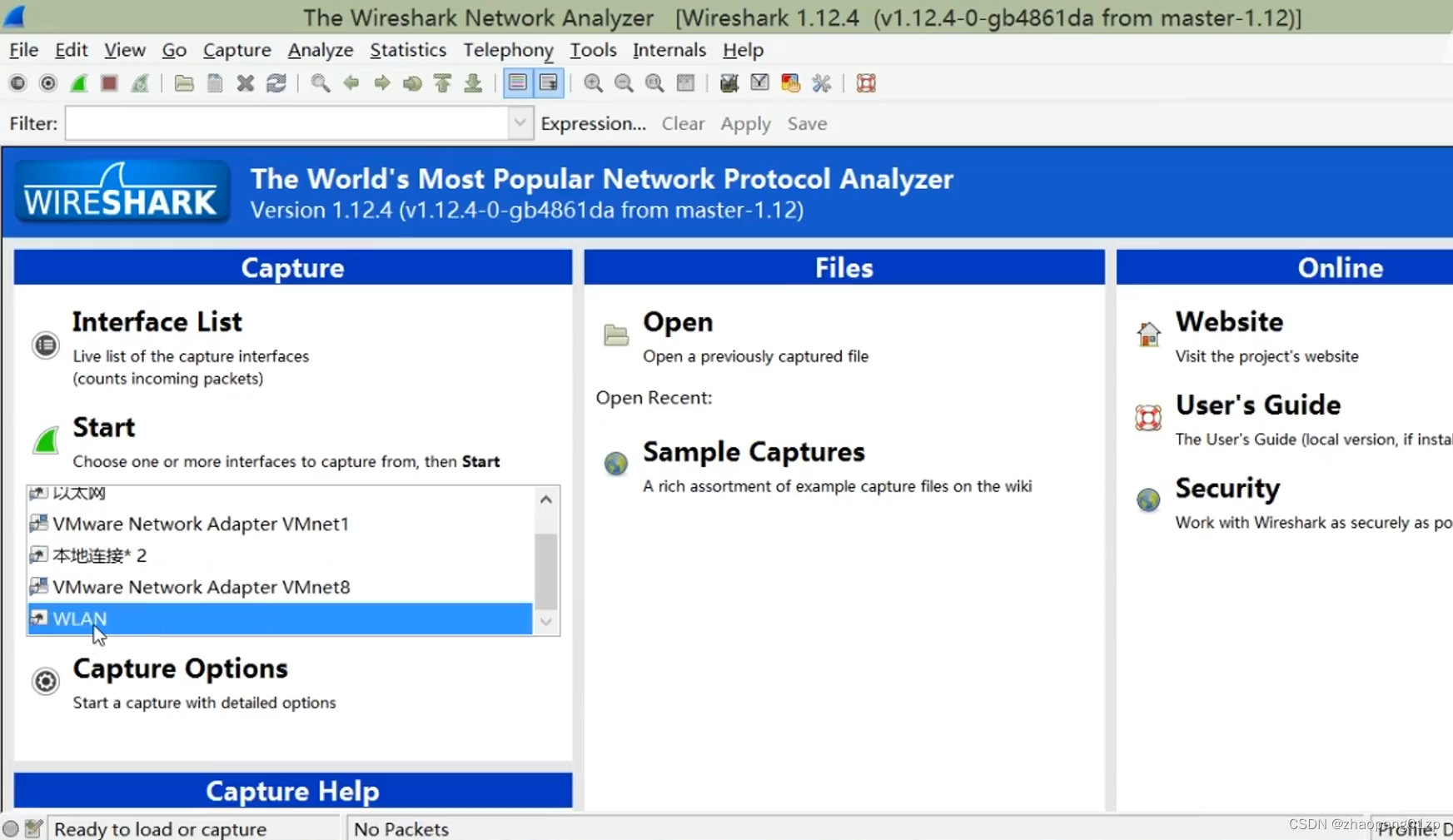Select the WLAN interface row
Viewport: 1453px width, 840px height.
(280, 619)
